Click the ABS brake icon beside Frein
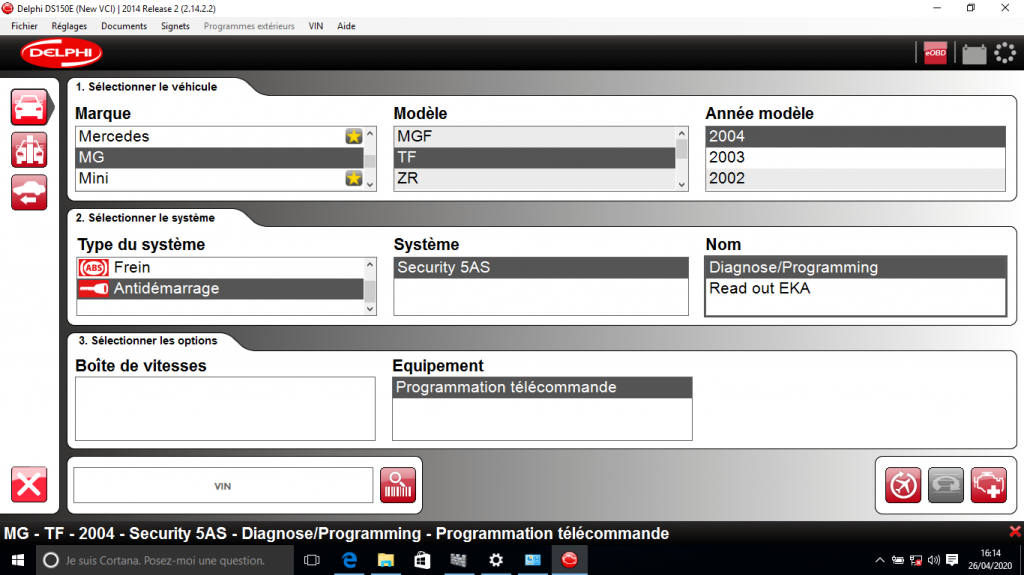 [93, 267]
